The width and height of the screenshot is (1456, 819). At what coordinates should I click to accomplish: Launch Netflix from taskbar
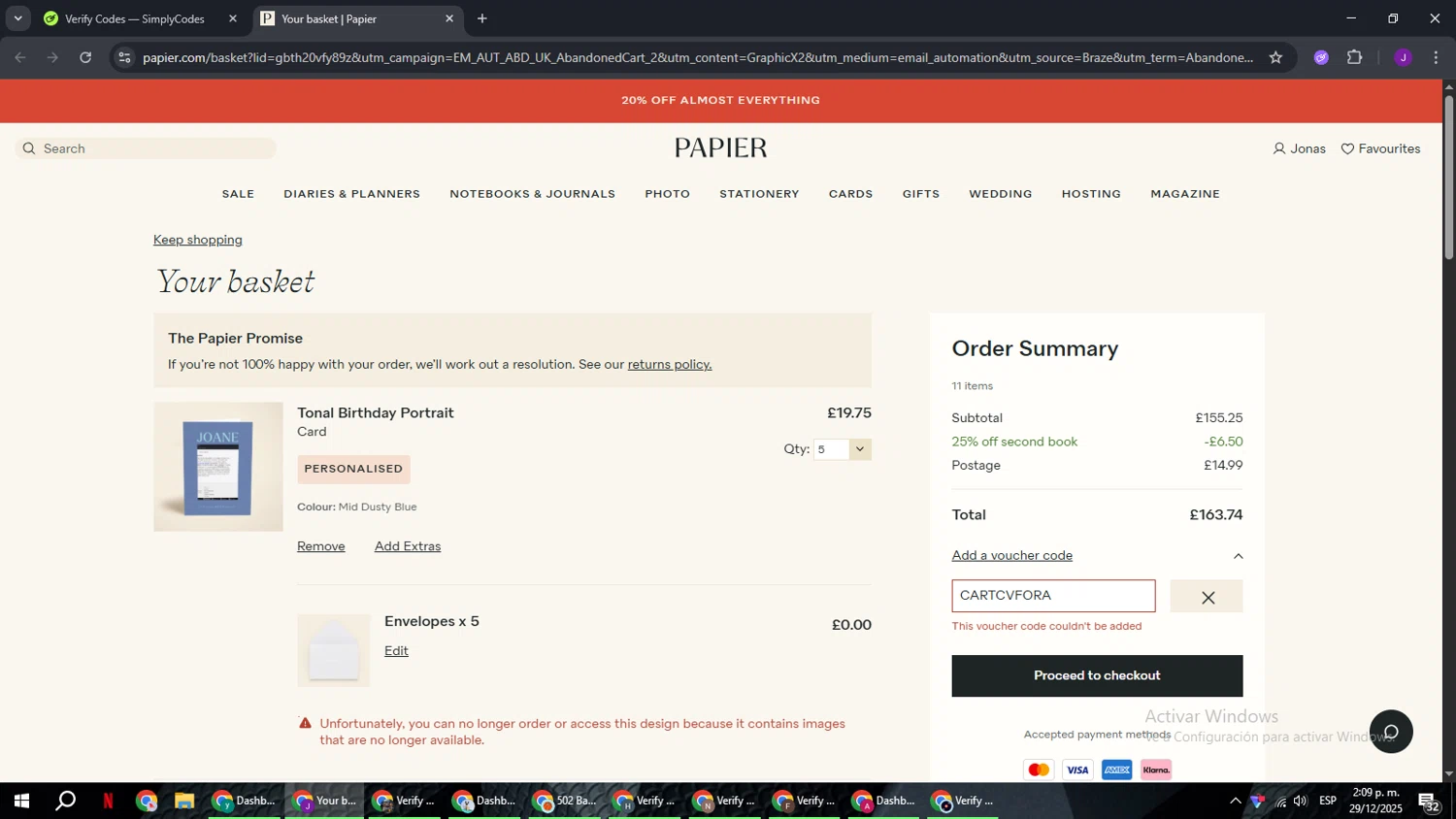(108, 802)
